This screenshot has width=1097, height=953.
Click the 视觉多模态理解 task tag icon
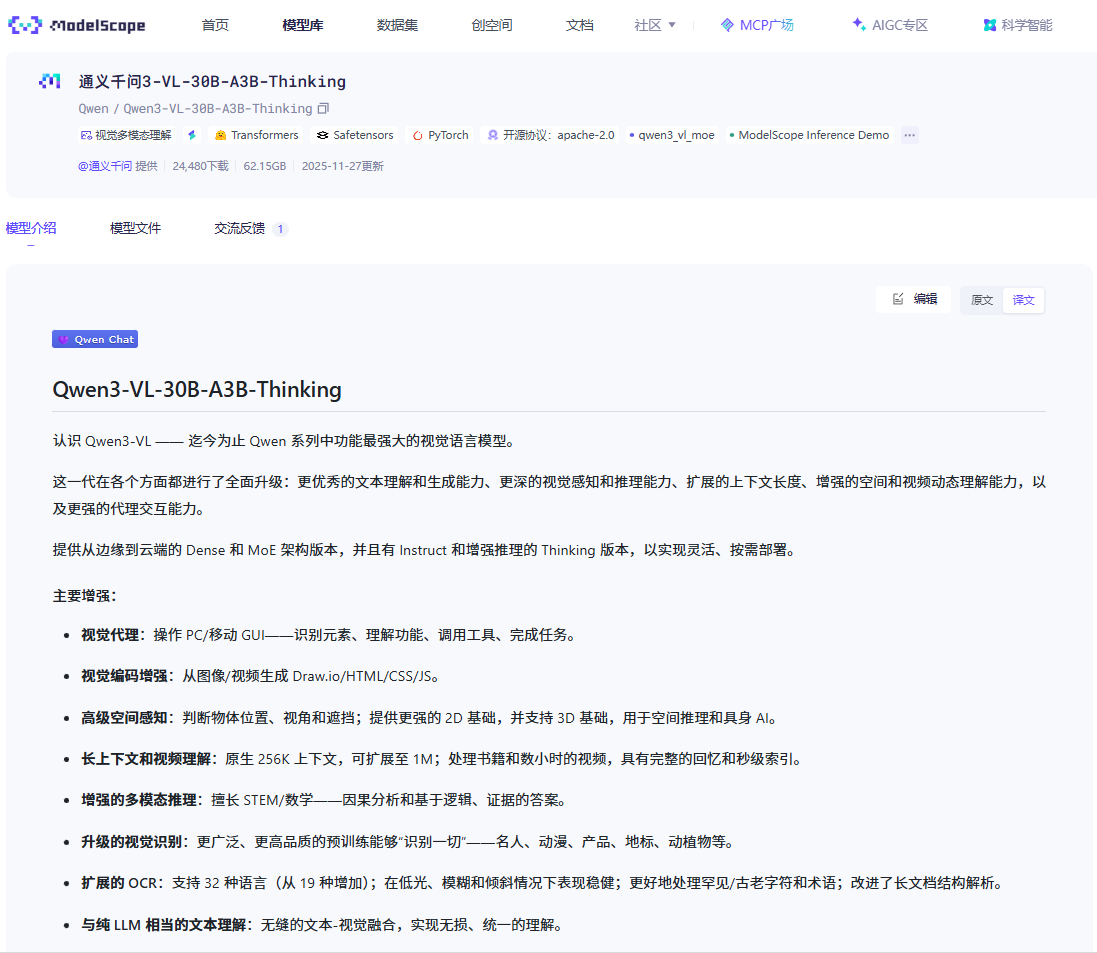(x=87, y=134)
